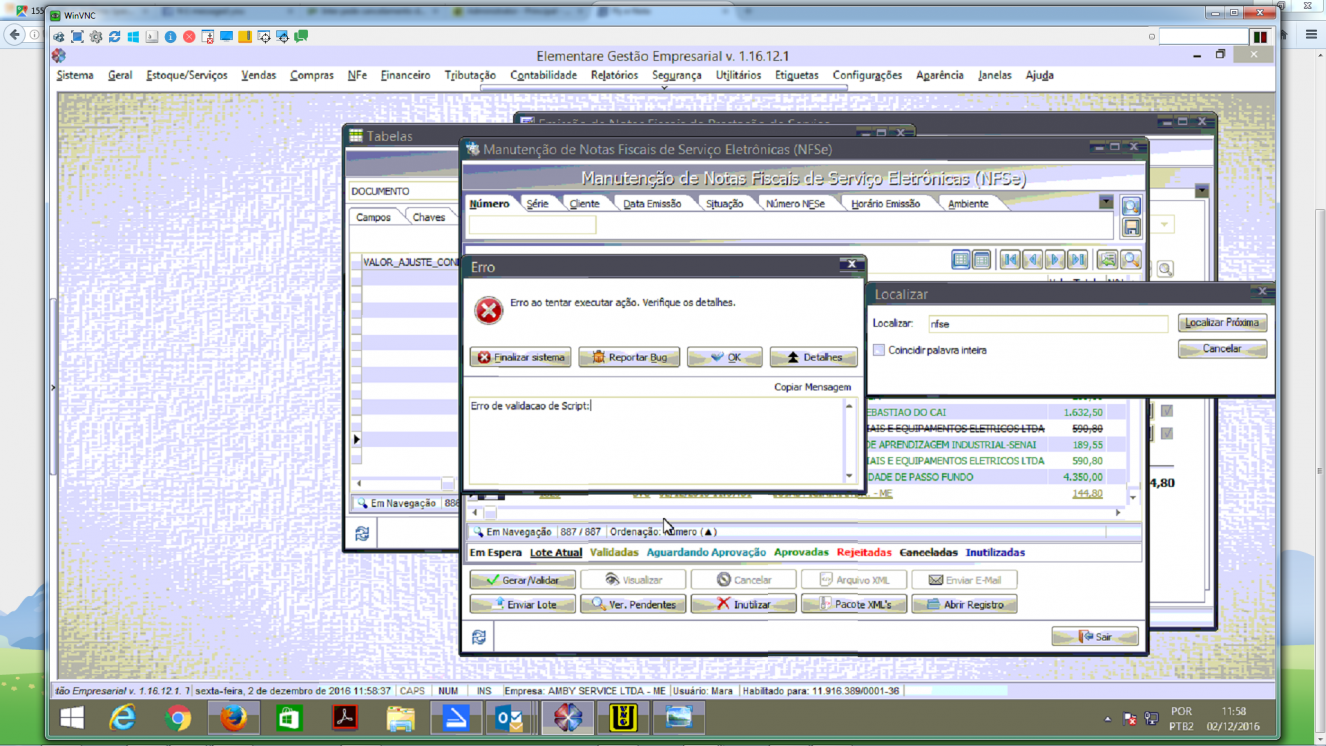
Task: Enable Coincidir palavra inteira checkbox
Action: click(x=879, y=350)
